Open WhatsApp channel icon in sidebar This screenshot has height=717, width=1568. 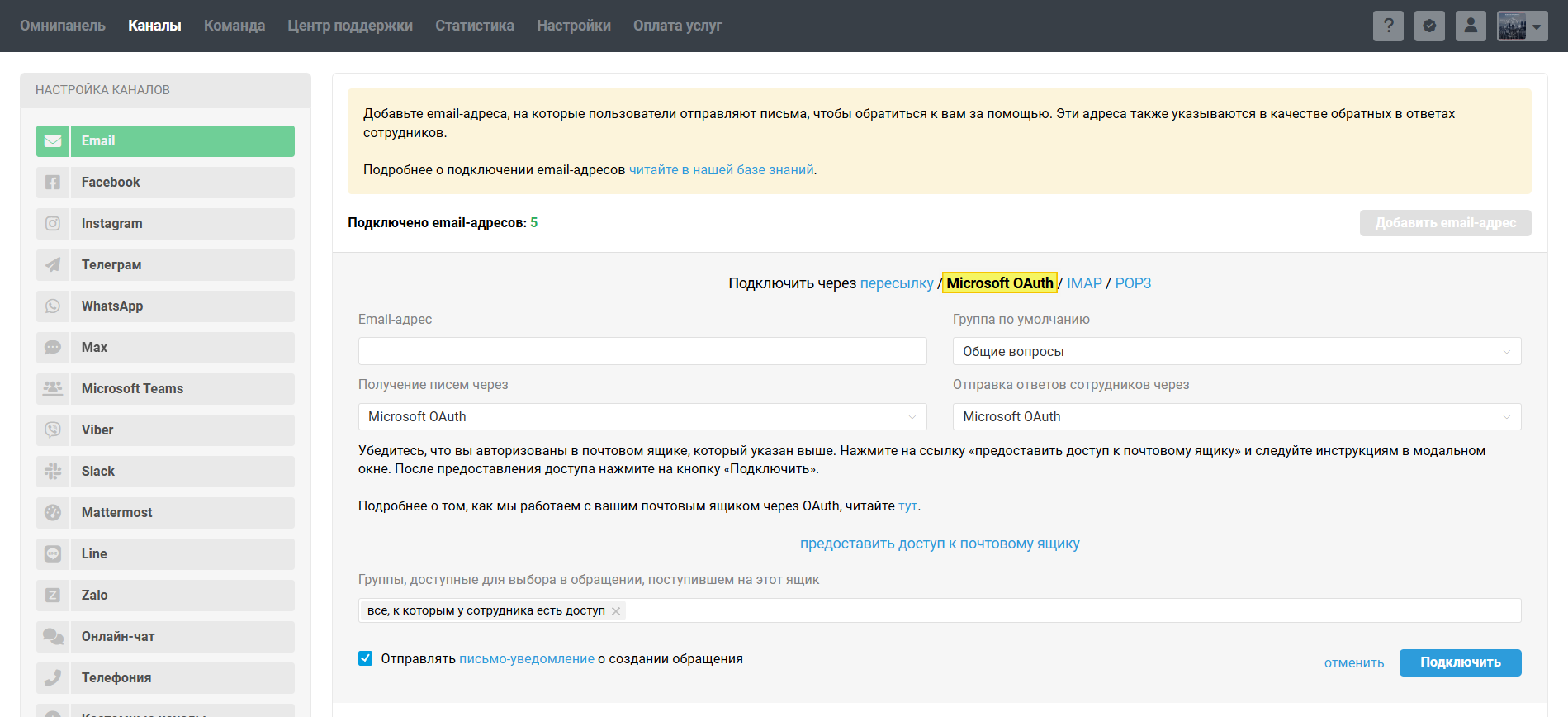click(x=53, y=306)
